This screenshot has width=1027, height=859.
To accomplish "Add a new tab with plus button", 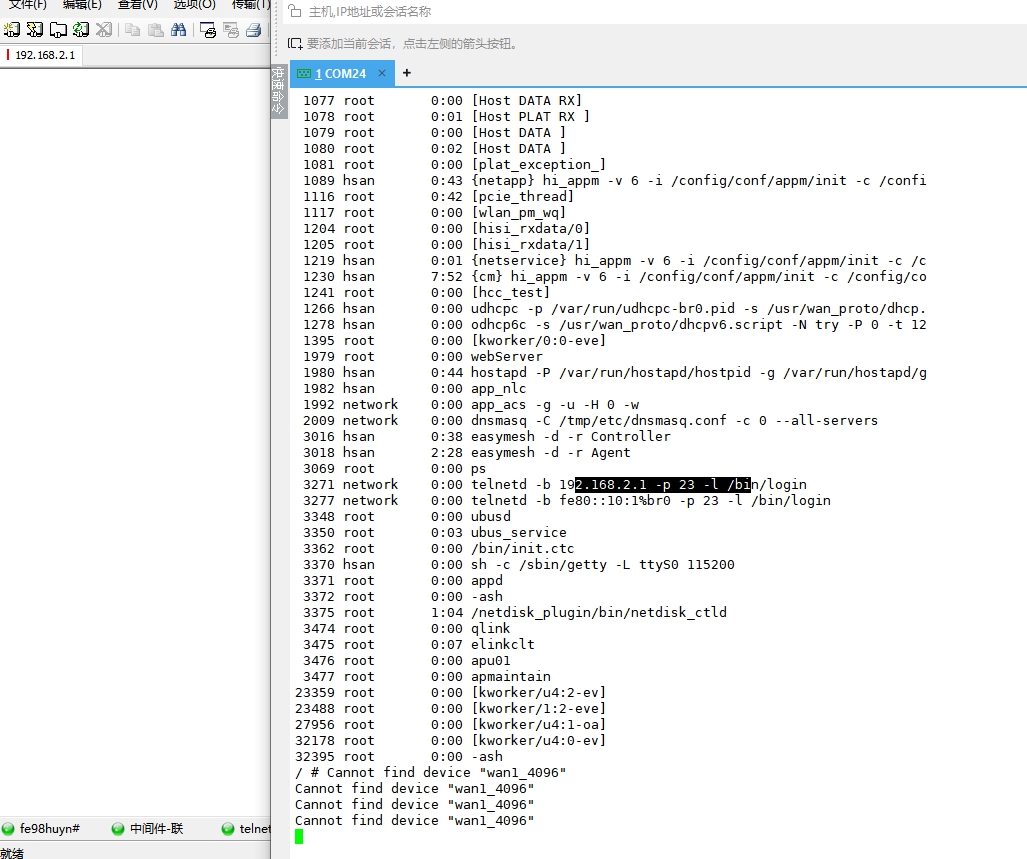I will tap(407, 73).
